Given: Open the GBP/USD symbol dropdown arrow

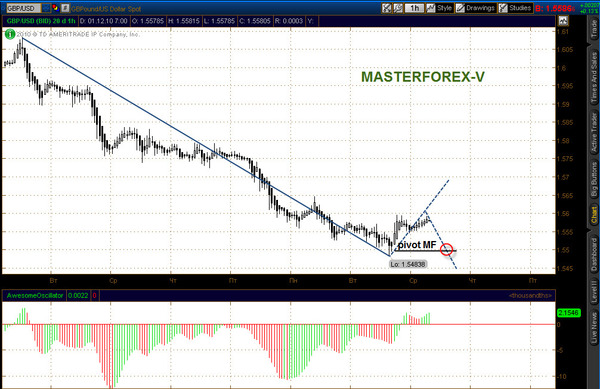Looking at the screenshot, I should click(46, 8).
